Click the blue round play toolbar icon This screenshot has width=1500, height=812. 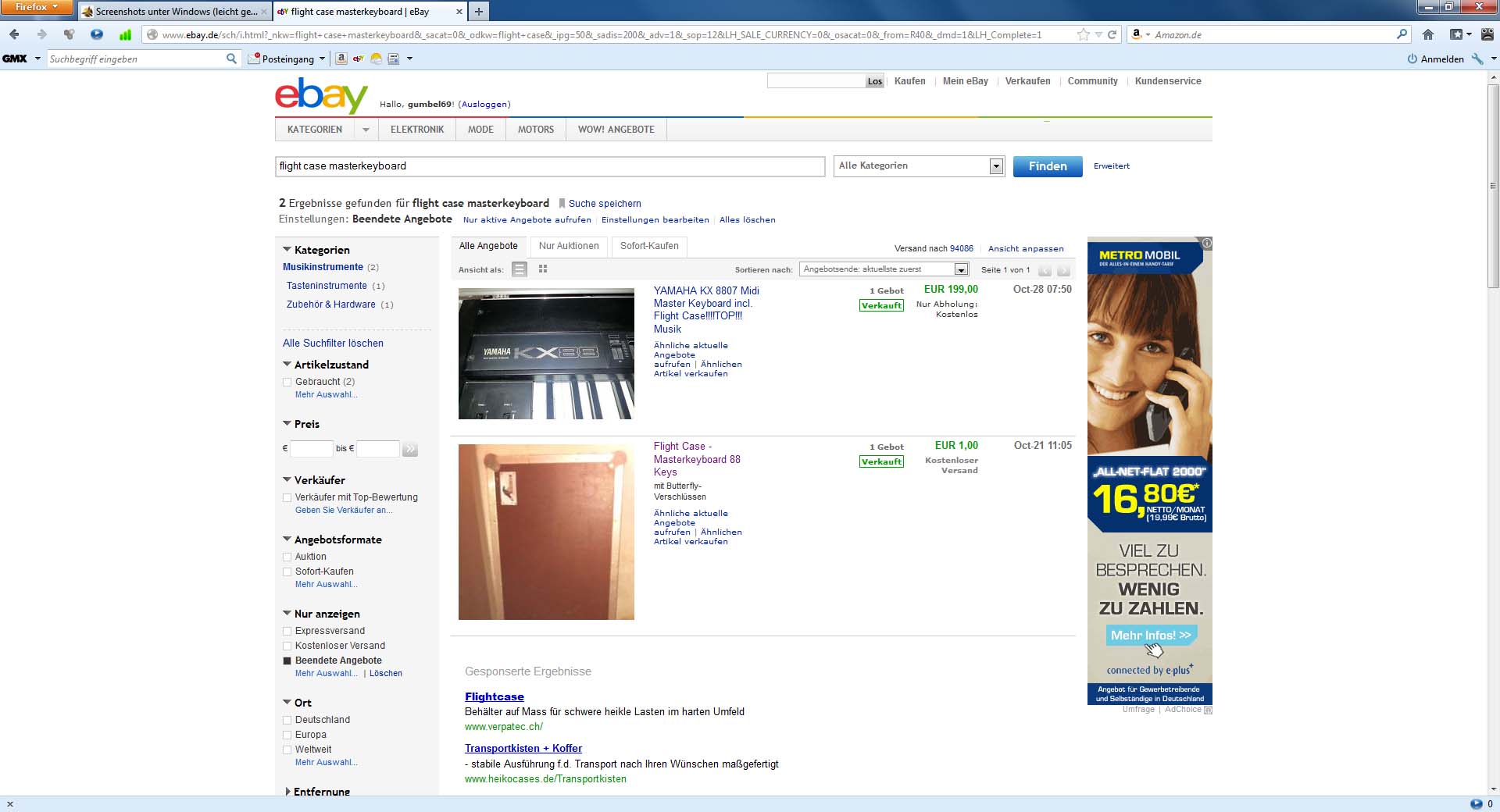pos(97,34)
